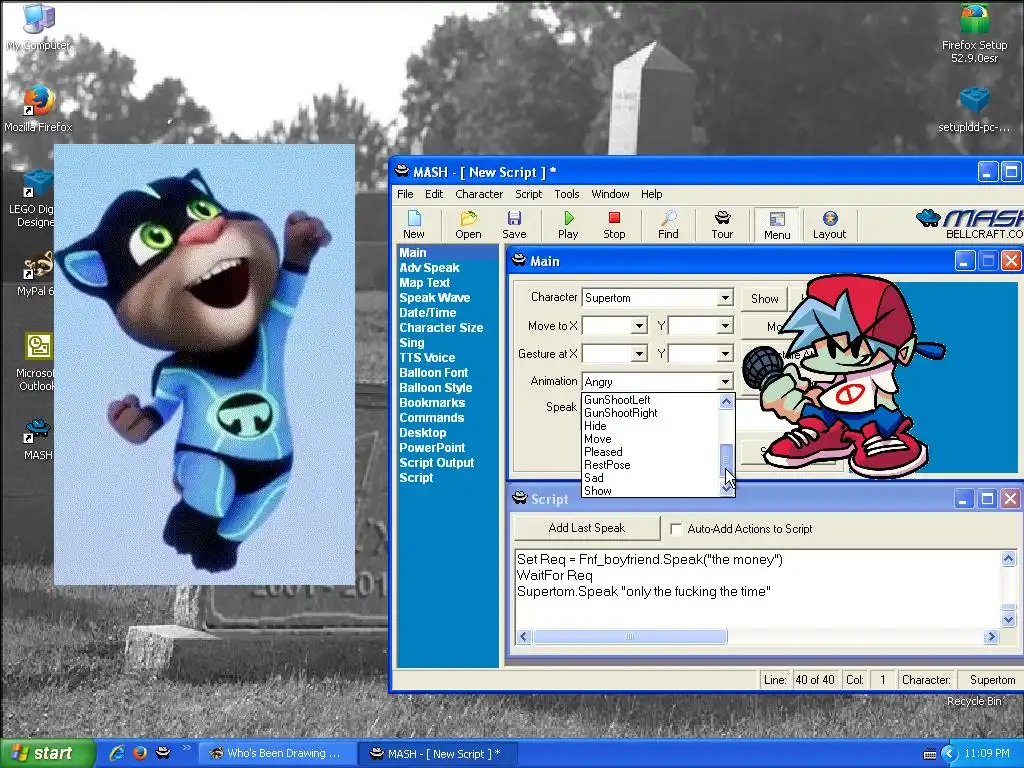The image size is (1024, 768).
Task: Click the Layout toolbar icon
Action: pos(829,225)
